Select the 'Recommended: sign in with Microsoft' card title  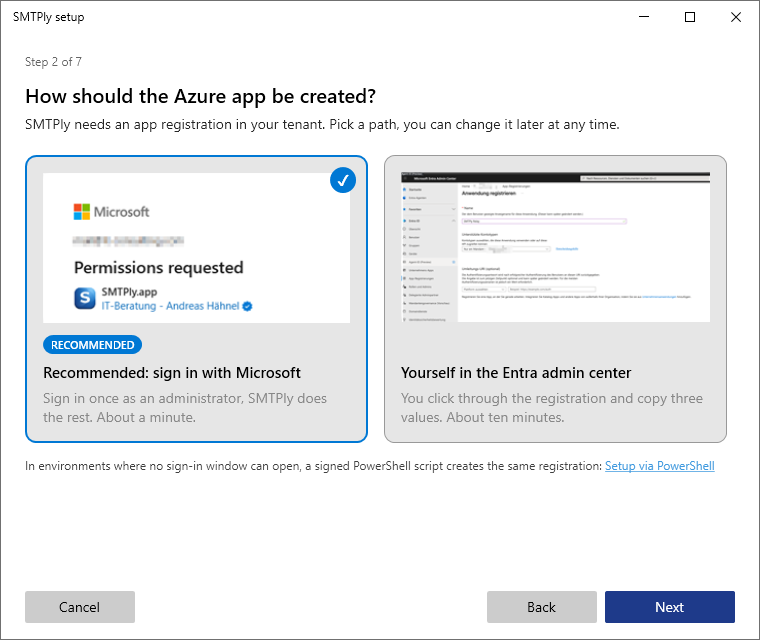coord(172,373)
